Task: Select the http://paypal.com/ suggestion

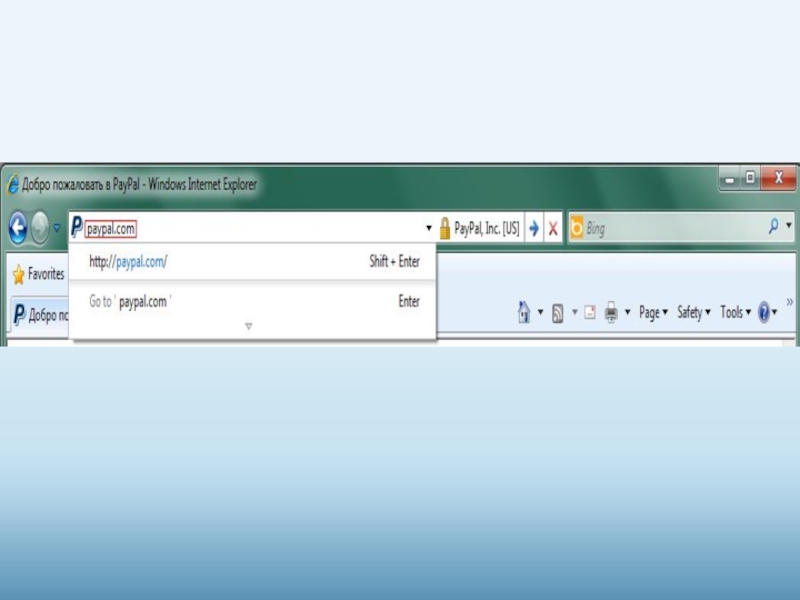Action: pos(253,262)
